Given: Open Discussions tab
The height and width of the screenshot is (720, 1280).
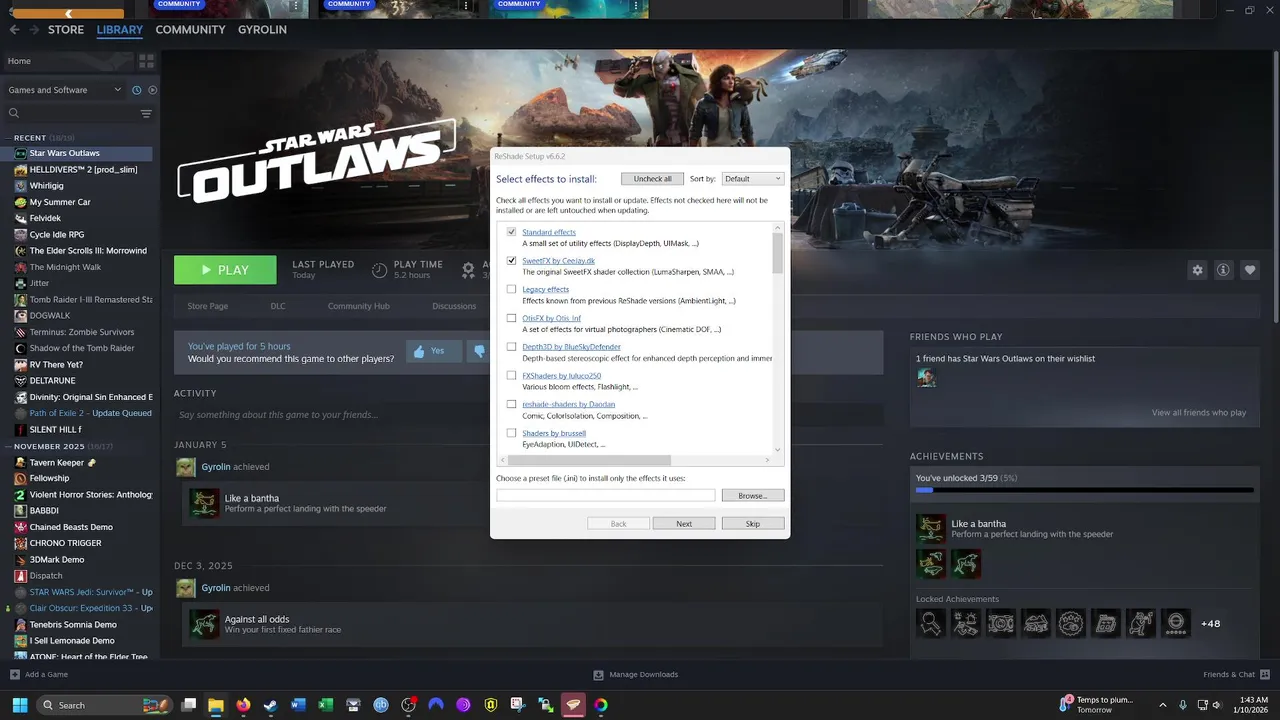Looking at the screenshot, I should point(454,306).
